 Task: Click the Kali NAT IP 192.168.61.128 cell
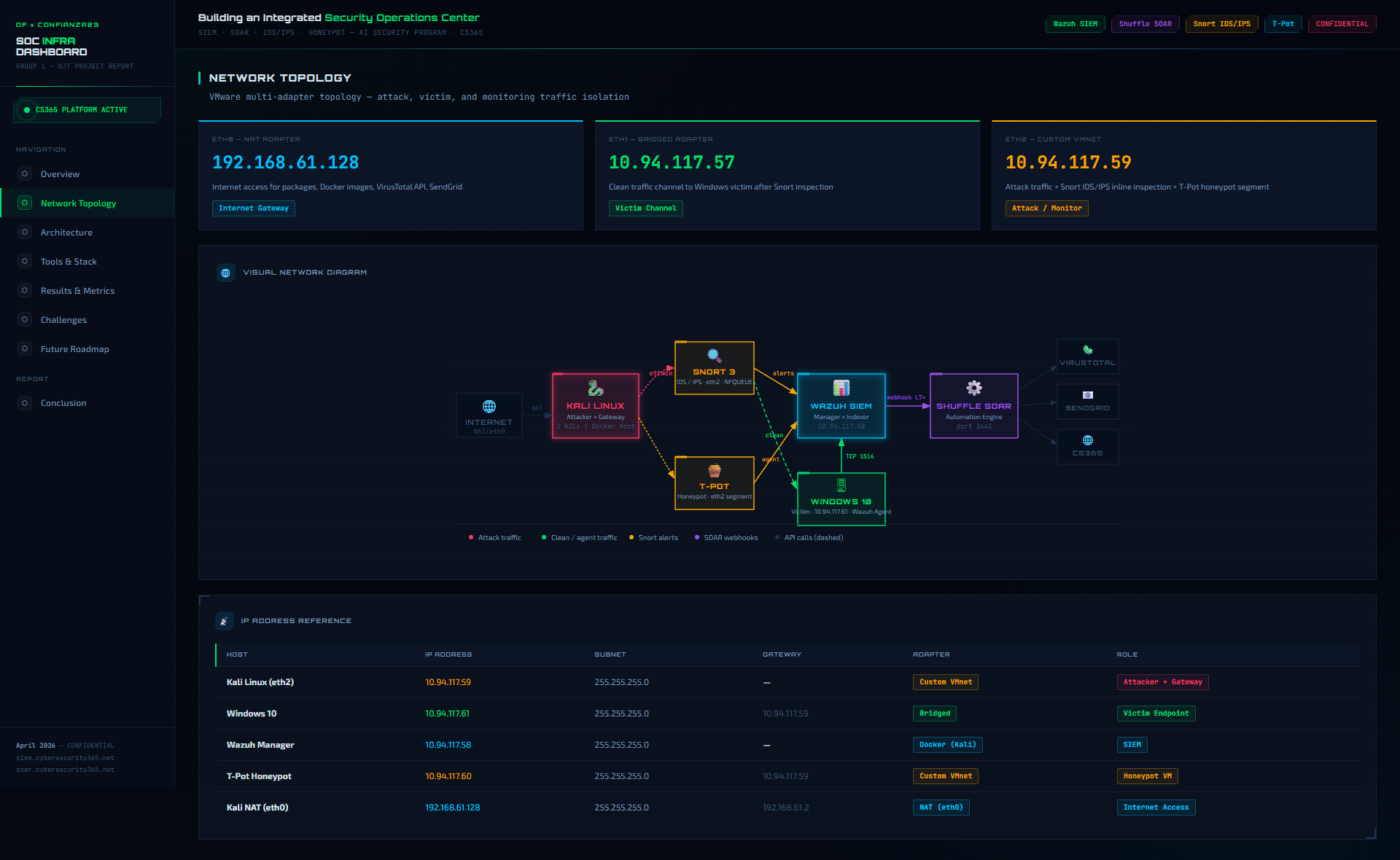[453, 808]
